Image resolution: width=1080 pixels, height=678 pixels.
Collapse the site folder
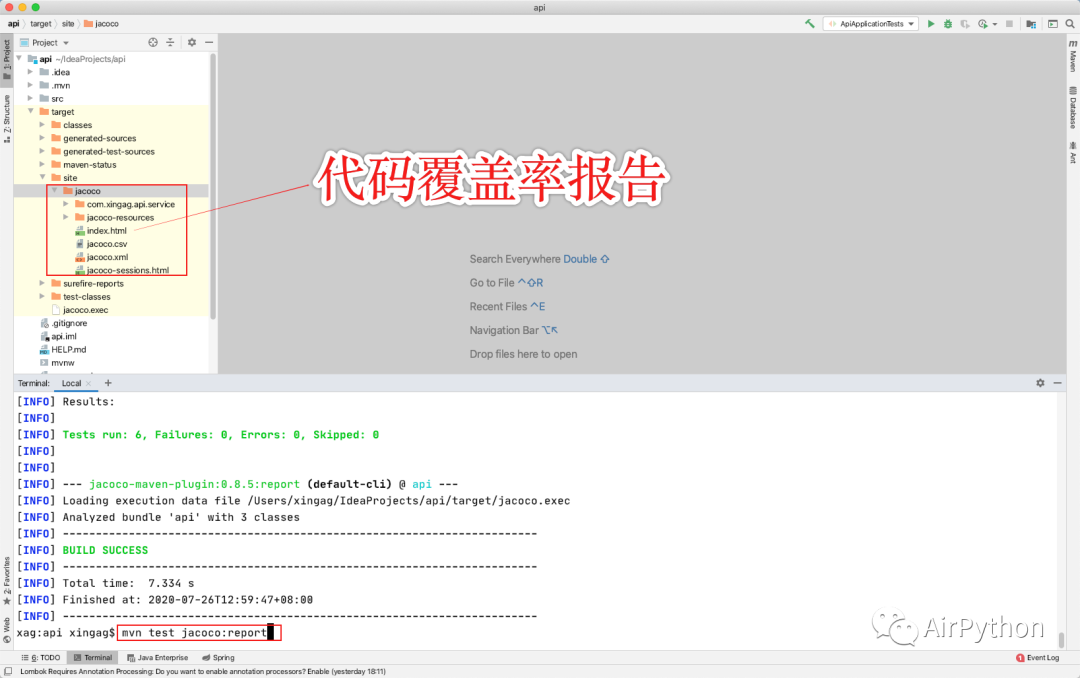pyautogui.click(x=42, y=178)
